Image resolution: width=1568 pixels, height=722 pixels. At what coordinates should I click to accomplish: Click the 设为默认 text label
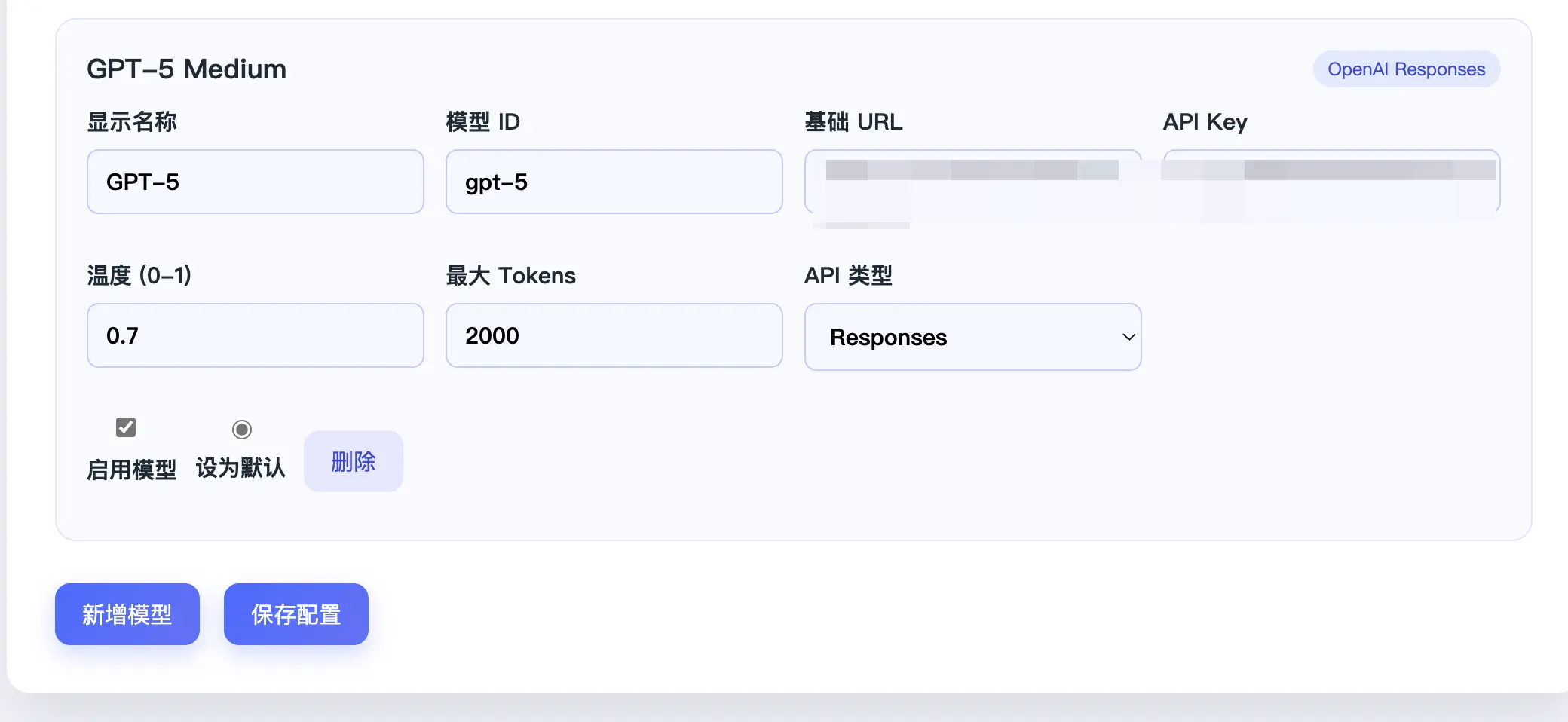240,468
